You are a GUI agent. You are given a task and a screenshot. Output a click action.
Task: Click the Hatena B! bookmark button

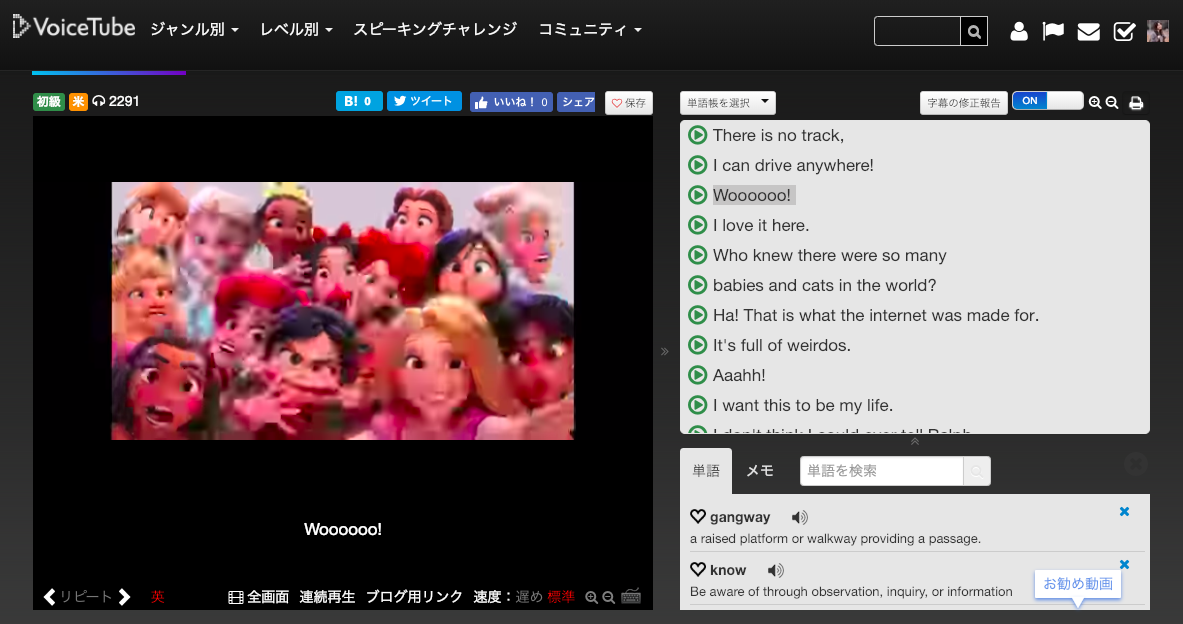coord(359,101)
